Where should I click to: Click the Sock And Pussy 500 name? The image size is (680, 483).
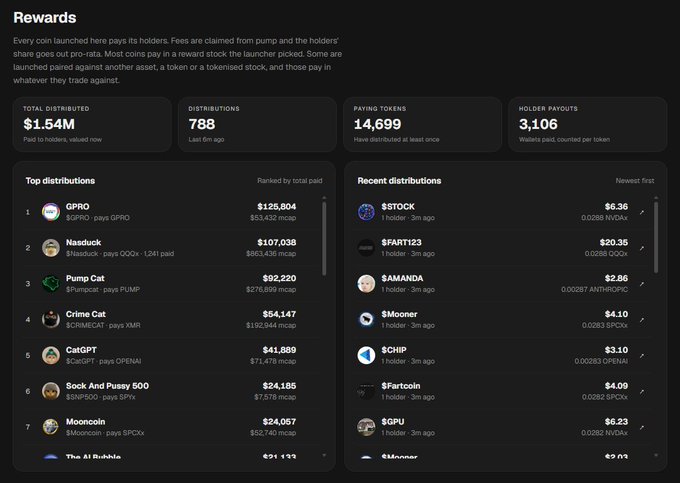[107, 386]
